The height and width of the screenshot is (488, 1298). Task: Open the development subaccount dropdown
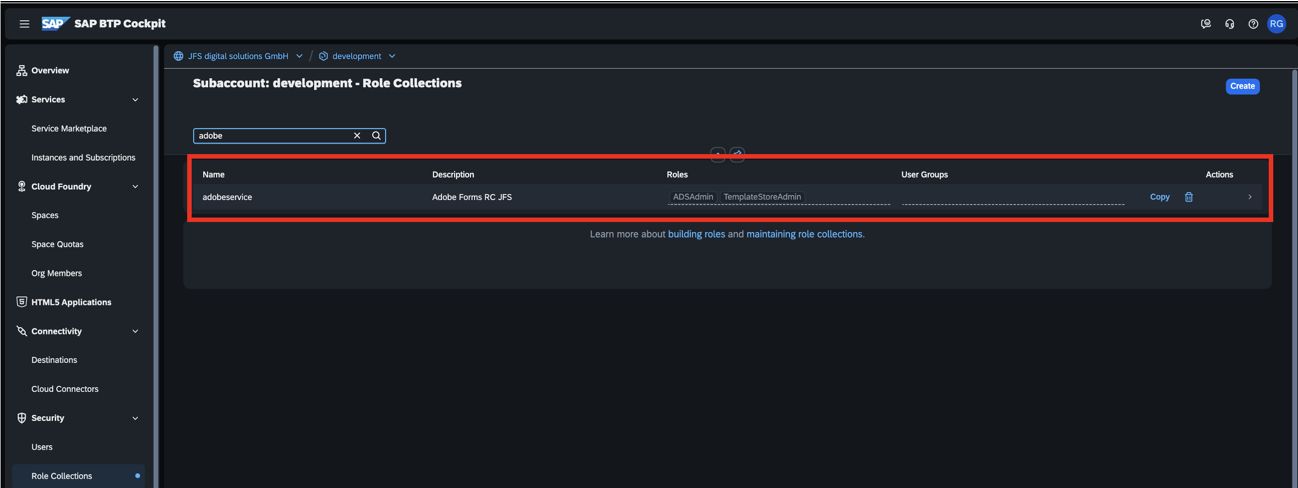coord(392,56)
